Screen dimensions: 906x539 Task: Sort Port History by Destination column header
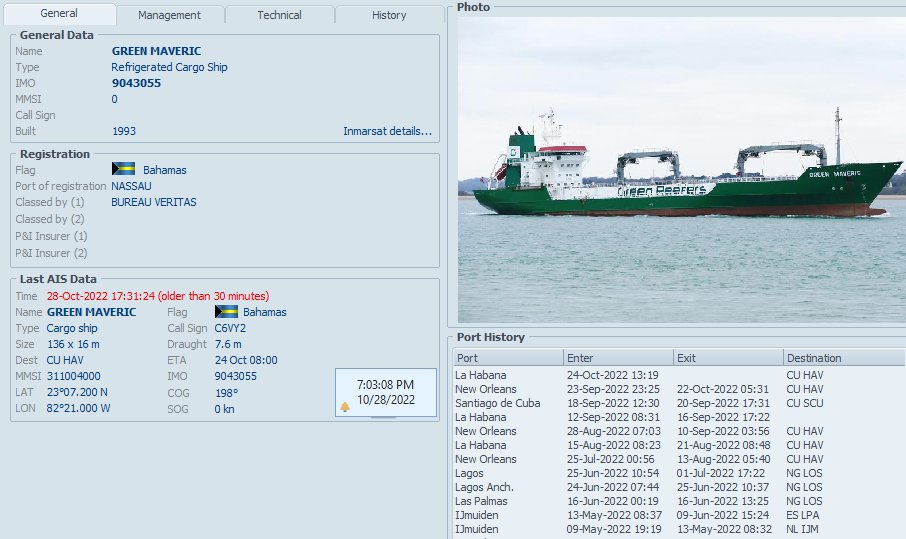pos(844,358)
